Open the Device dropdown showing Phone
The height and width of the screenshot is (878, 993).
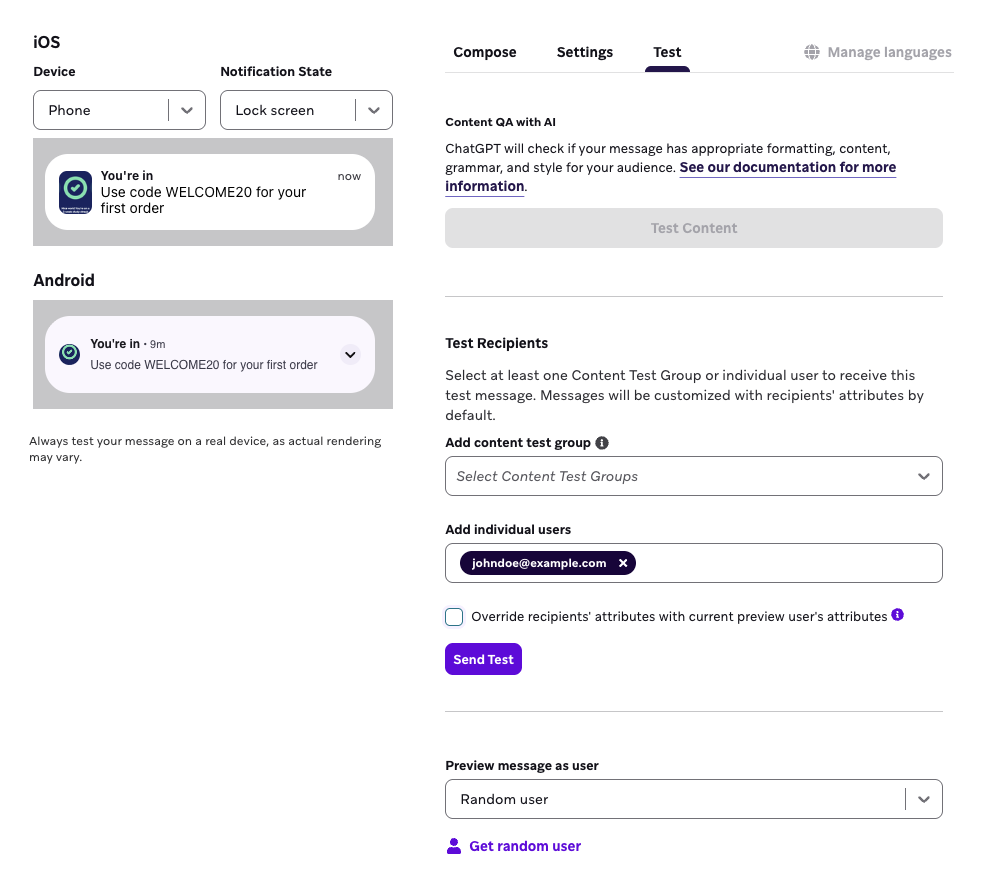tap(119, 110)
